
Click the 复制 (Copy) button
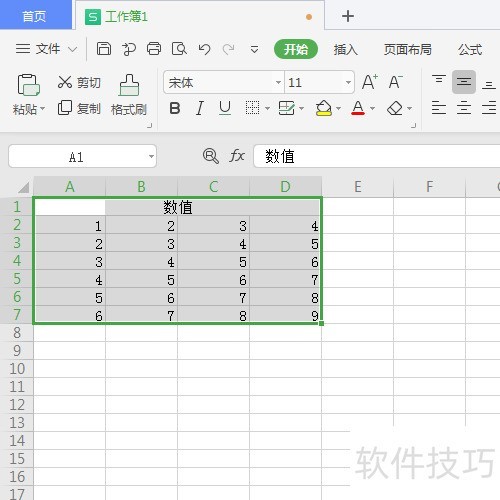pyautogui.click(x=79, y=108)
